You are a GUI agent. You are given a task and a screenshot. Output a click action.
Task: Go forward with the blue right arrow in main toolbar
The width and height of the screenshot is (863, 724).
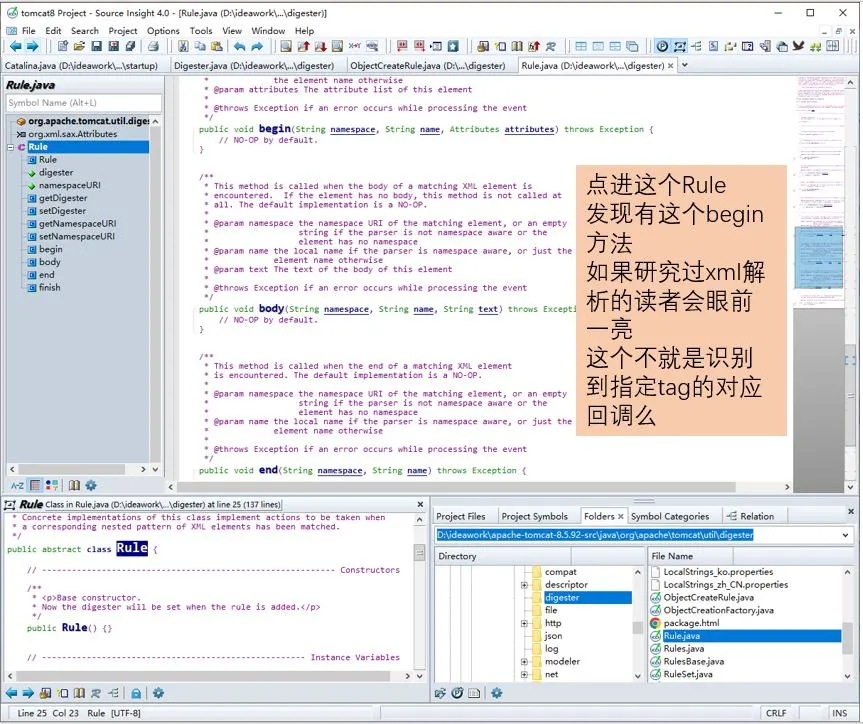[x=32, y=46]
